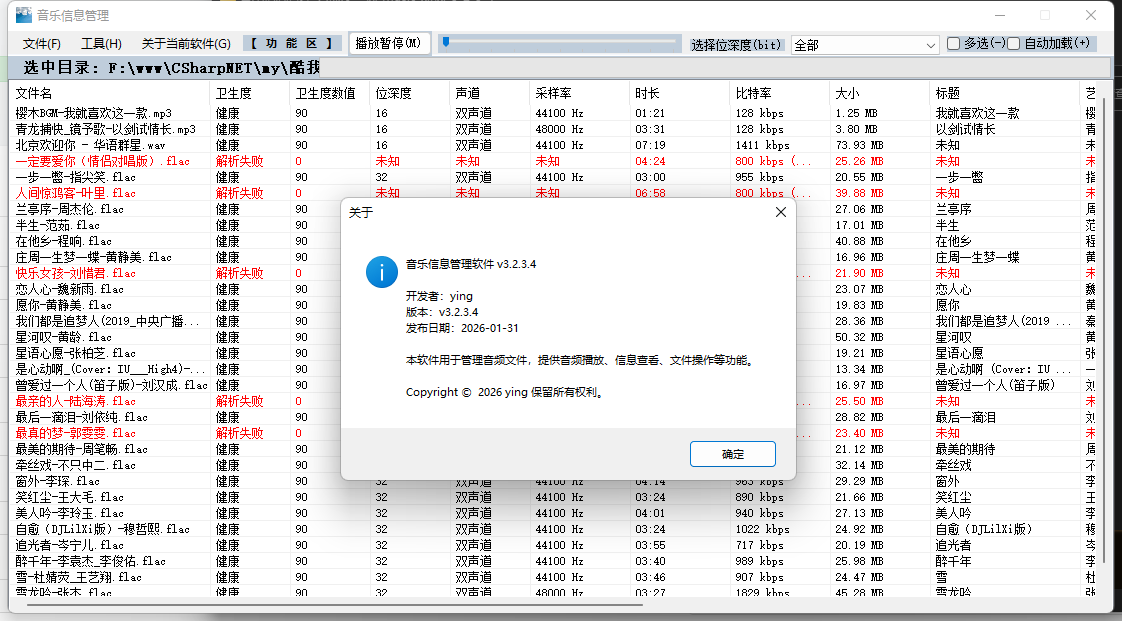Select file 半生-范茹.flac

point(58,225)
